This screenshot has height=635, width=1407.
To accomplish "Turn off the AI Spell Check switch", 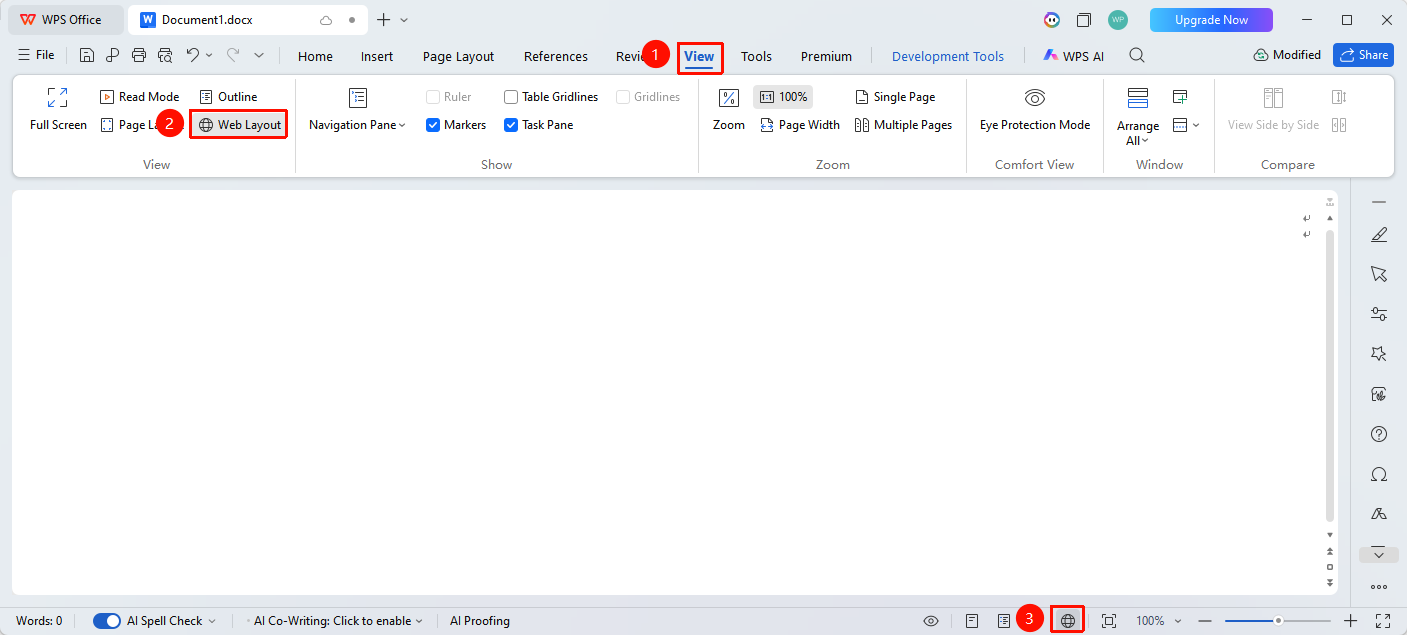I will (107, 621).
